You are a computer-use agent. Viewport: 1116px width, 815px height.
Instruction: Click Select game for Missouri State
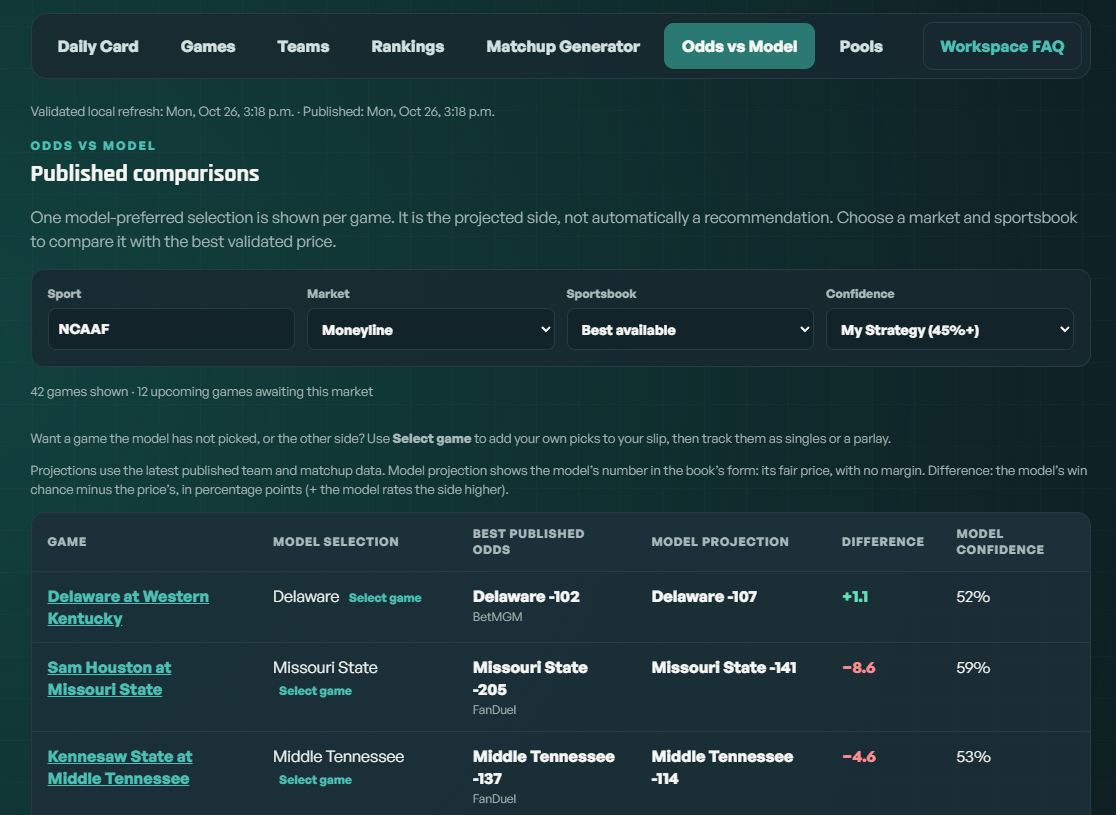315,690
